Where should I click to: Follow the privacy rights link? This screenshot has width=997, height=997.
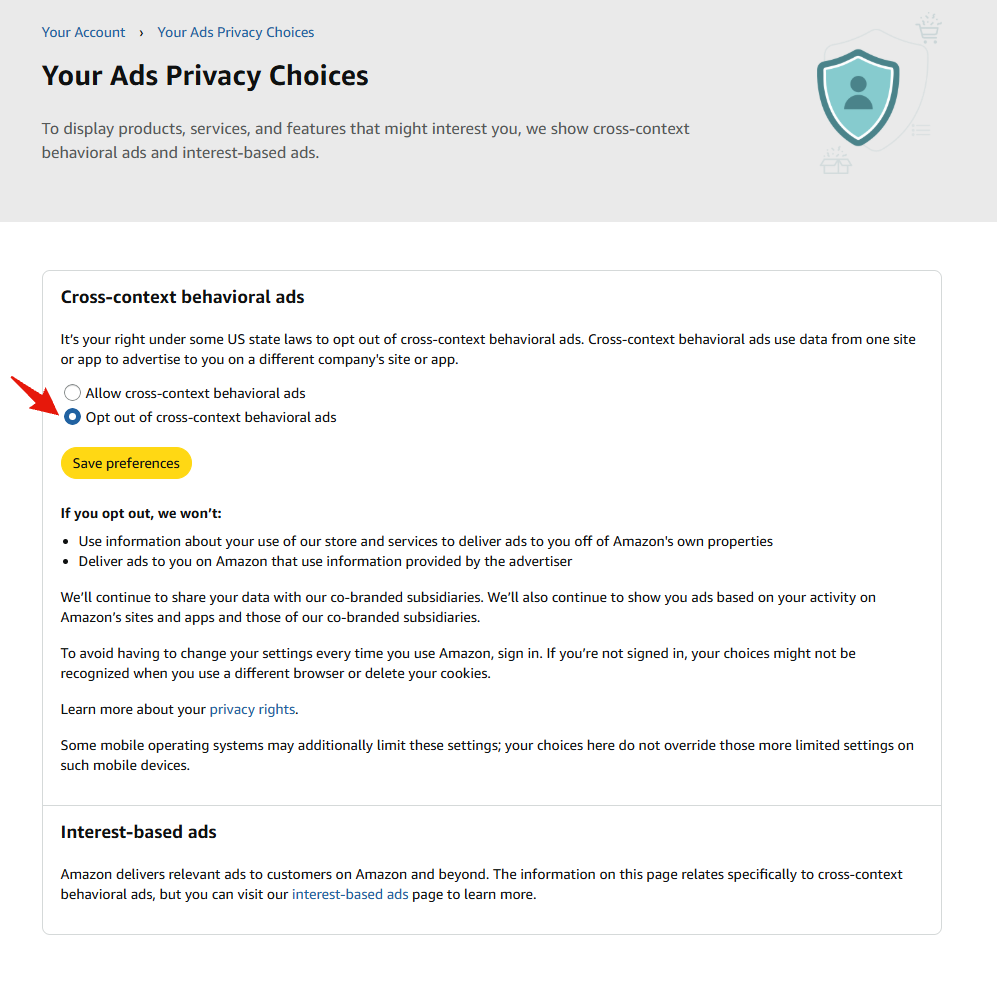(252, 709)
